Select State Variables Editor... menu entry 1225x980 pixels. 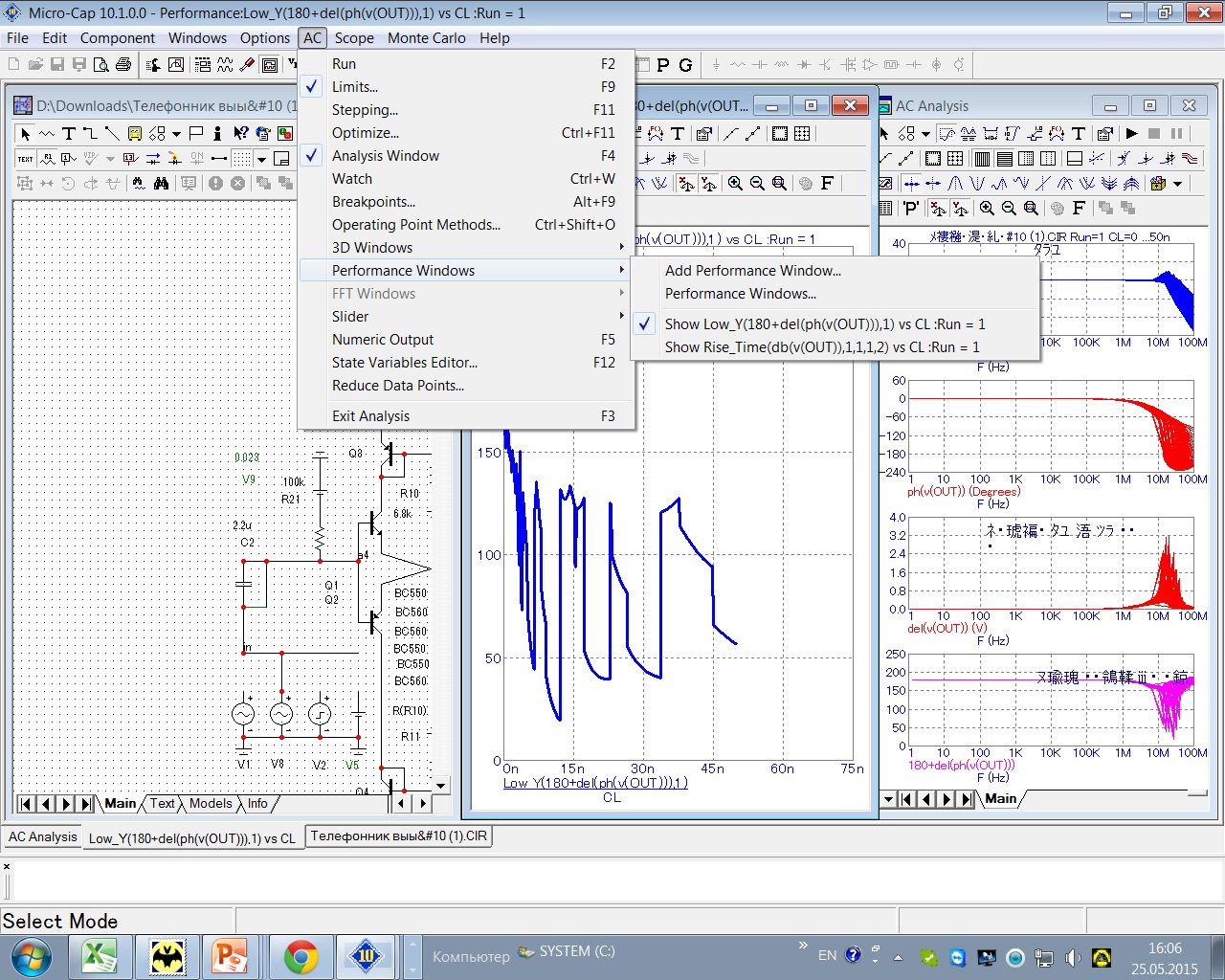coord(467,362)
